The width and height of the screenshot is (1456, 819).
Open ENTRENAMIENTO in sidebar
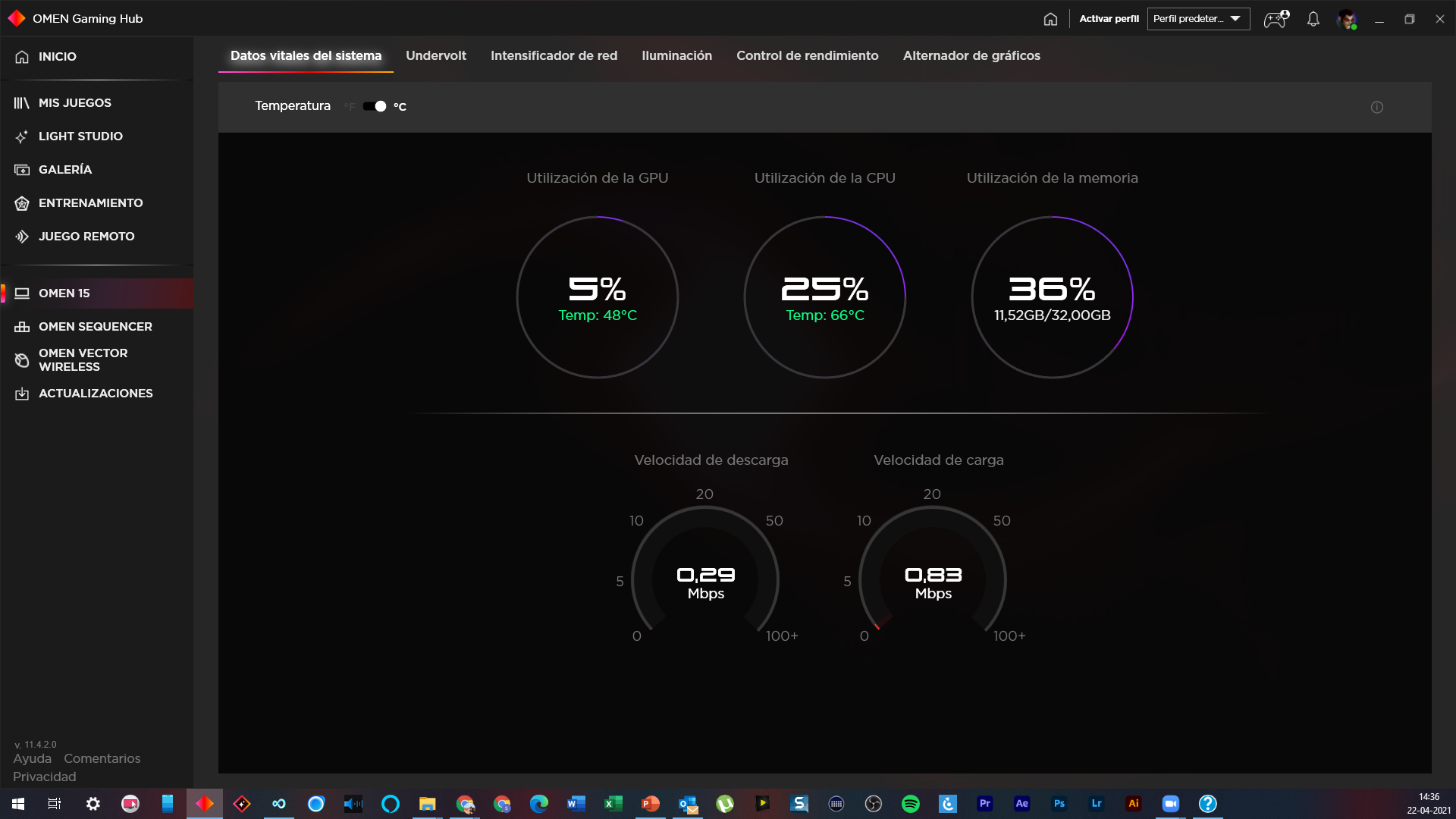(97, 203)
